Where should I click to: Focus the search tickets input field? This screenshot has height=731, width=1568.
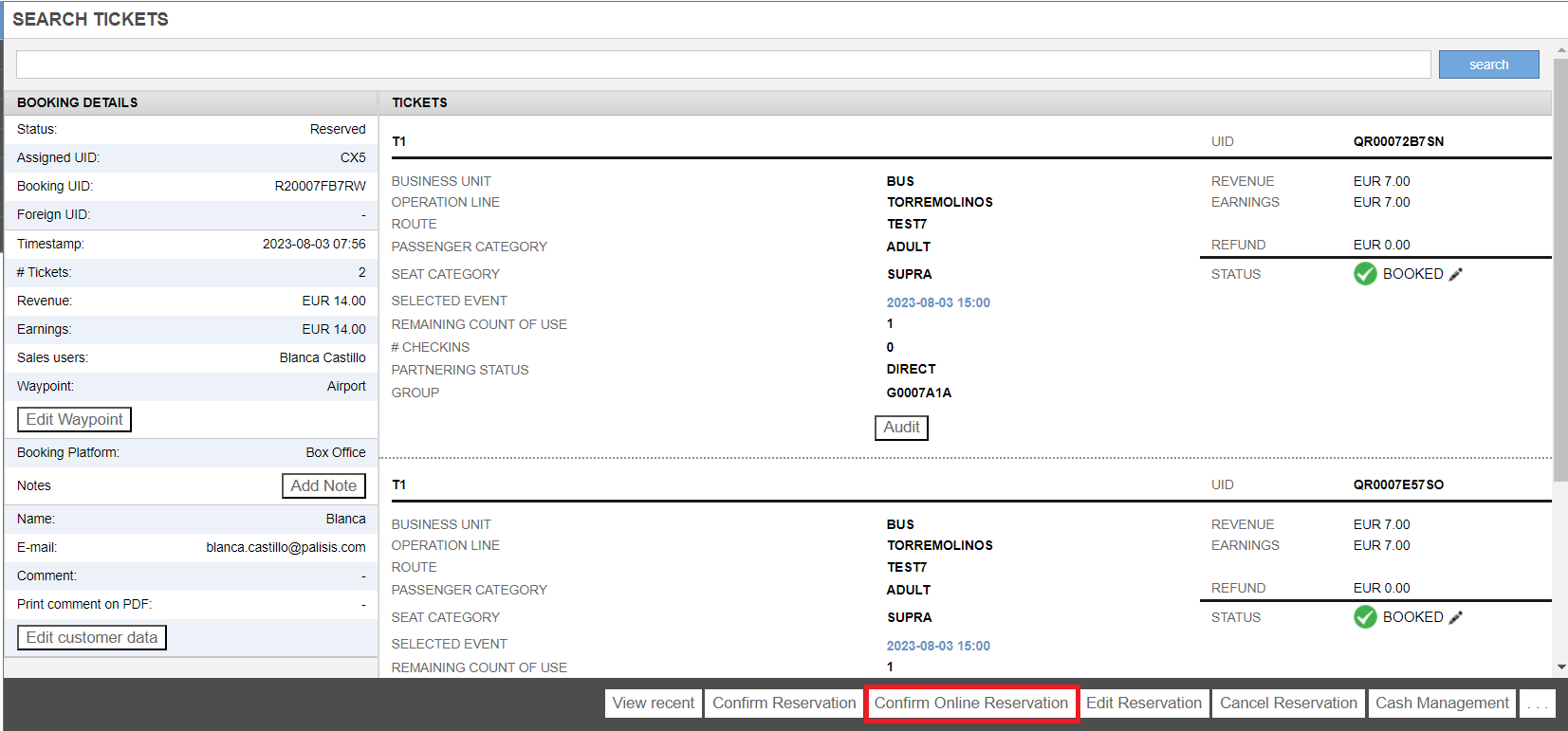coord(723,64)
